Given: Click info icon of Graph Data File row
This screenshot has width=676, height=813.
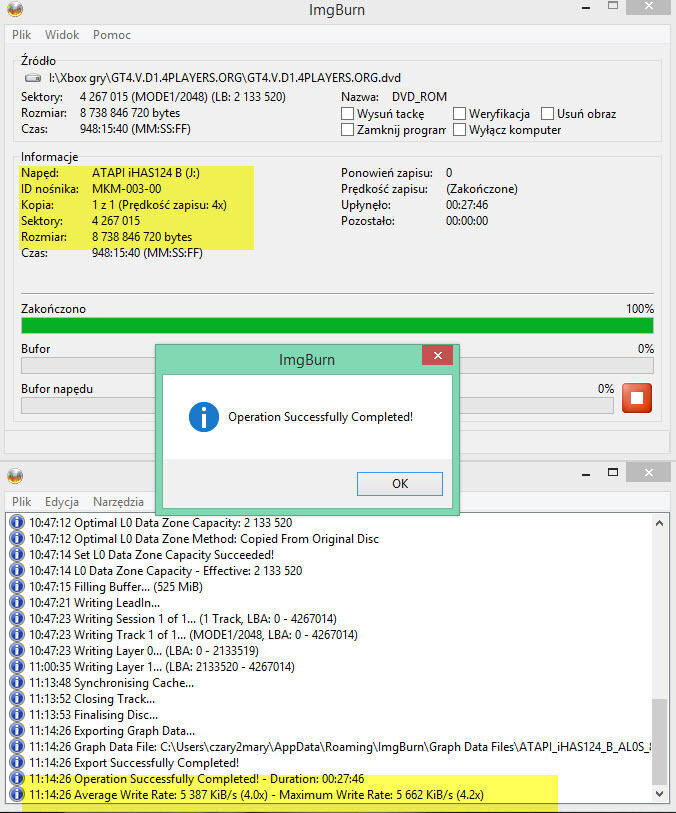Looking at the screenshot, I should (x=17, y=747).
